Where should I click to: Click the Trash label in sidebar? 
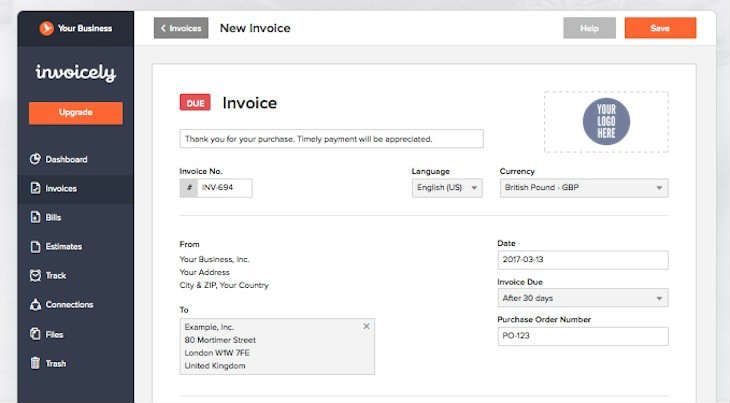tap(56, 363)
